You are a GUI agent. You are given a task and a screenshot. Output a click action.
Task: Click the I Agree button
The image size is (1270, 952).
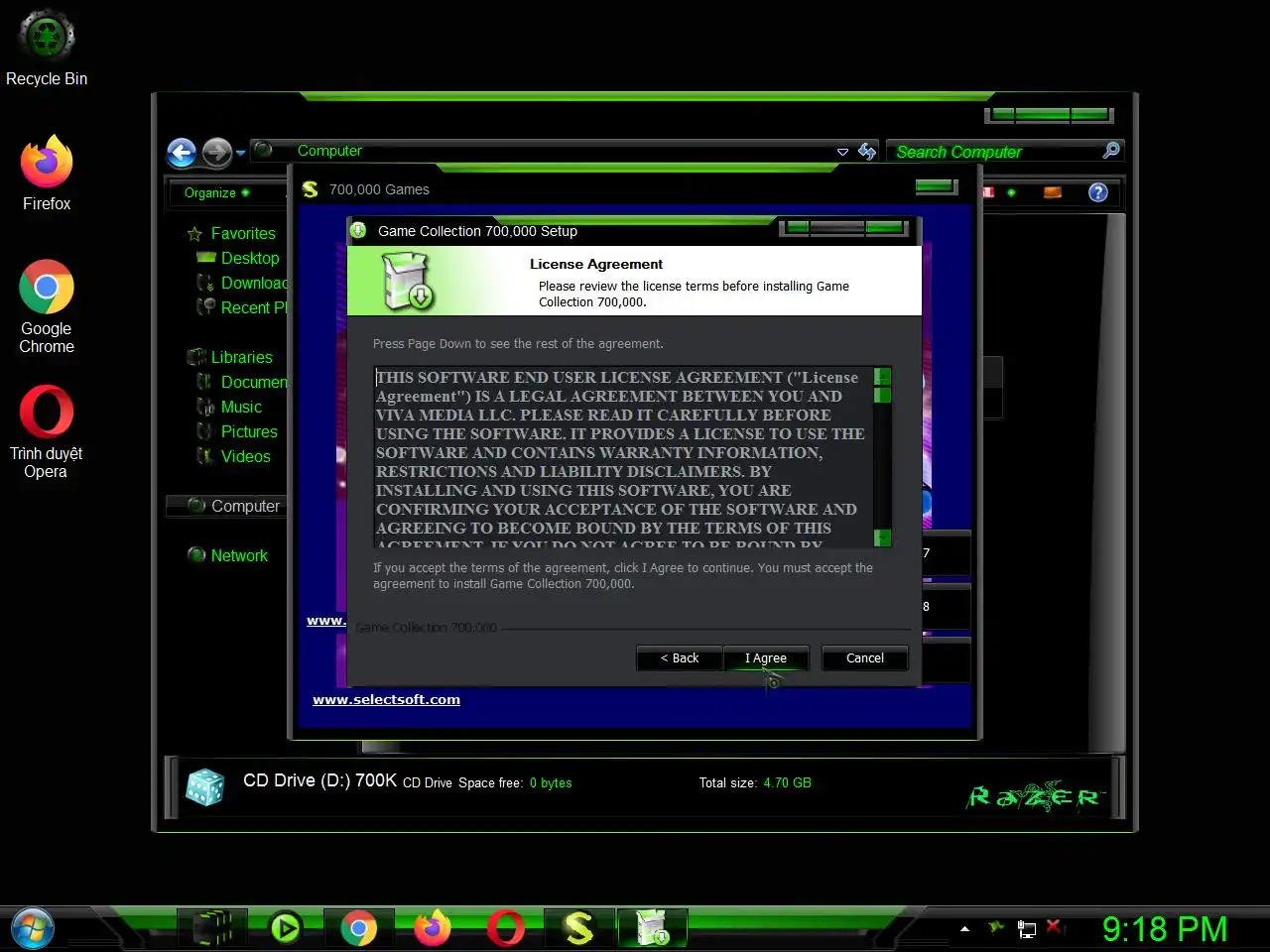point(766,658)
